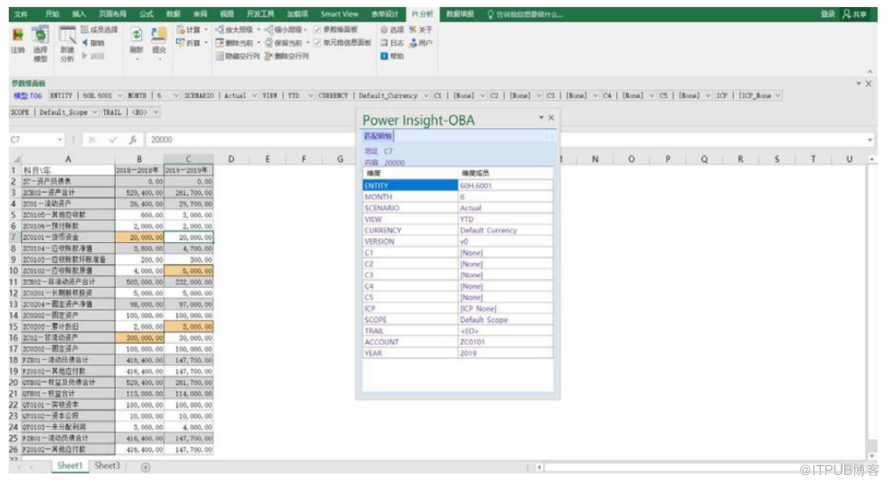Click the insert function fx icon
Viewport: 889px width, 485px height.
pos(133,140)
